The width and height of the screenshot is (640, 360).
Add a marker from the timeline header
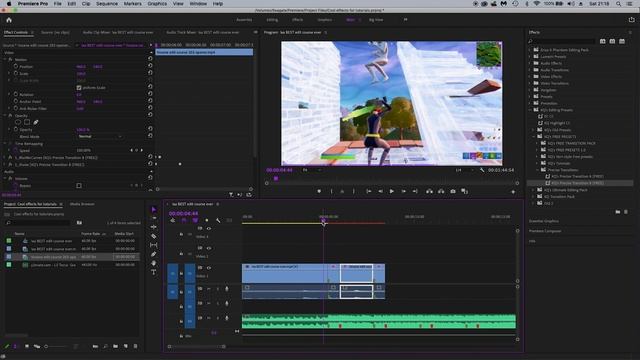(207, 220)
